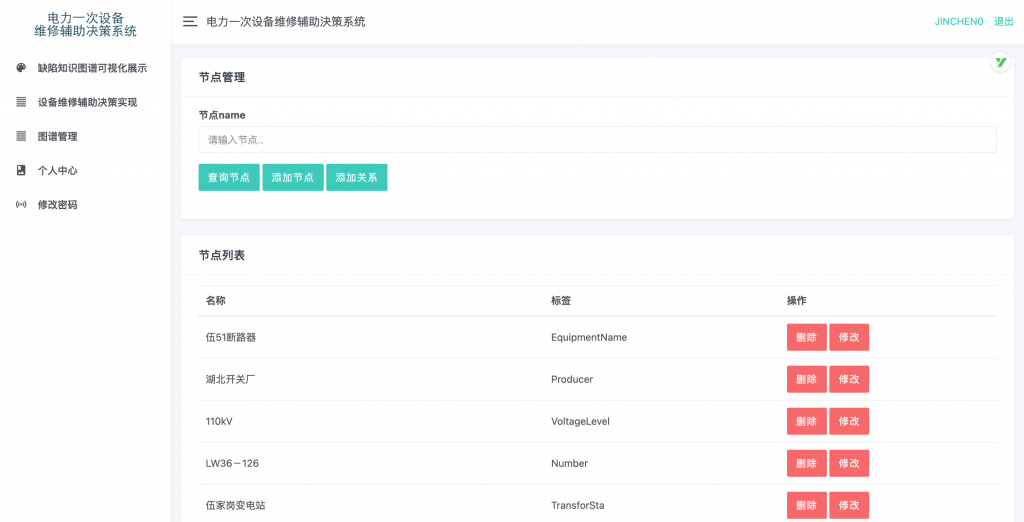Click the book icon beside 个人中心

[x=21, y=170]
